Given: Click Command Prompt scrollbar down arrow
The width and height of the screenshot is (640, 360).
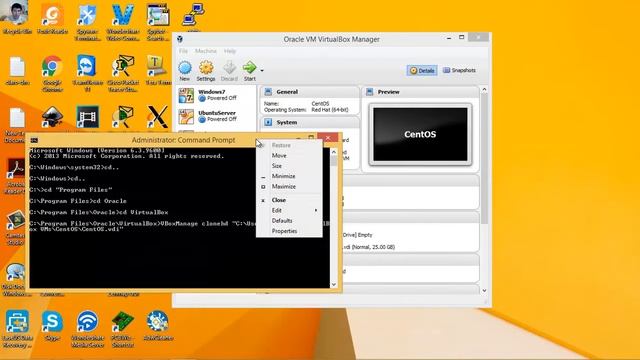Looking at the screenshot, I should [334, 284].
